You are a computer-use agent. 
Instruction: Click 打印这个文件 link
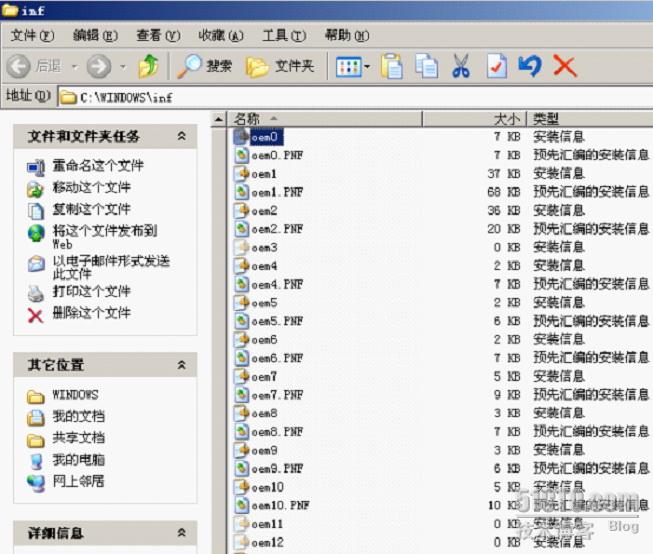point(92,291)
